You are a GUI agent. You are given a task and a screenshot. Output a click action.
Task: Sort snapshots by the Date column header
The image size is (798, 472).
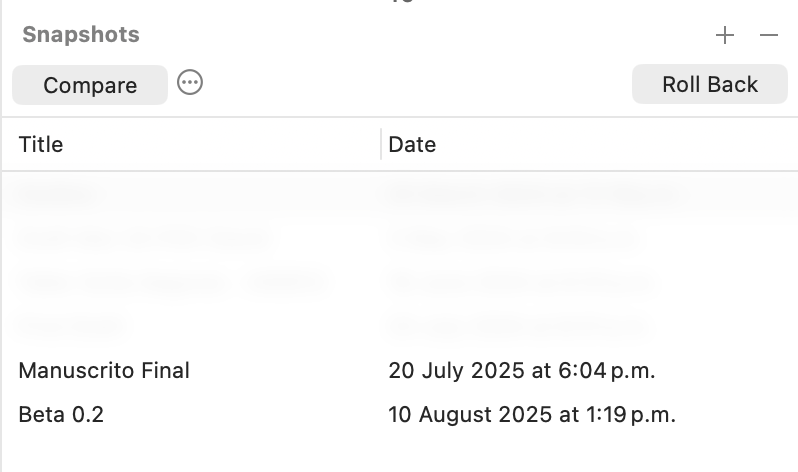[x=412, y=145]
